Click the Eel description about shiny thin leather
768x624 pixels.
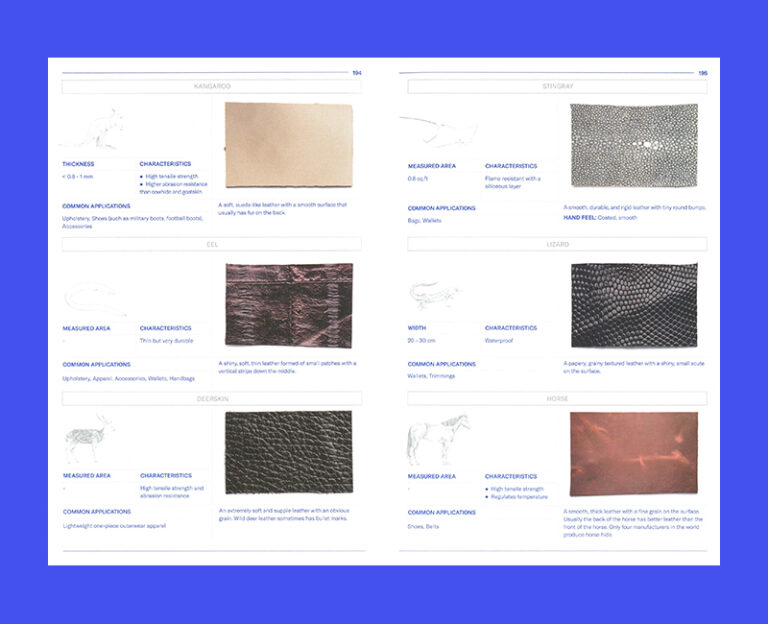pyautogui.click(x=288, y=367)
